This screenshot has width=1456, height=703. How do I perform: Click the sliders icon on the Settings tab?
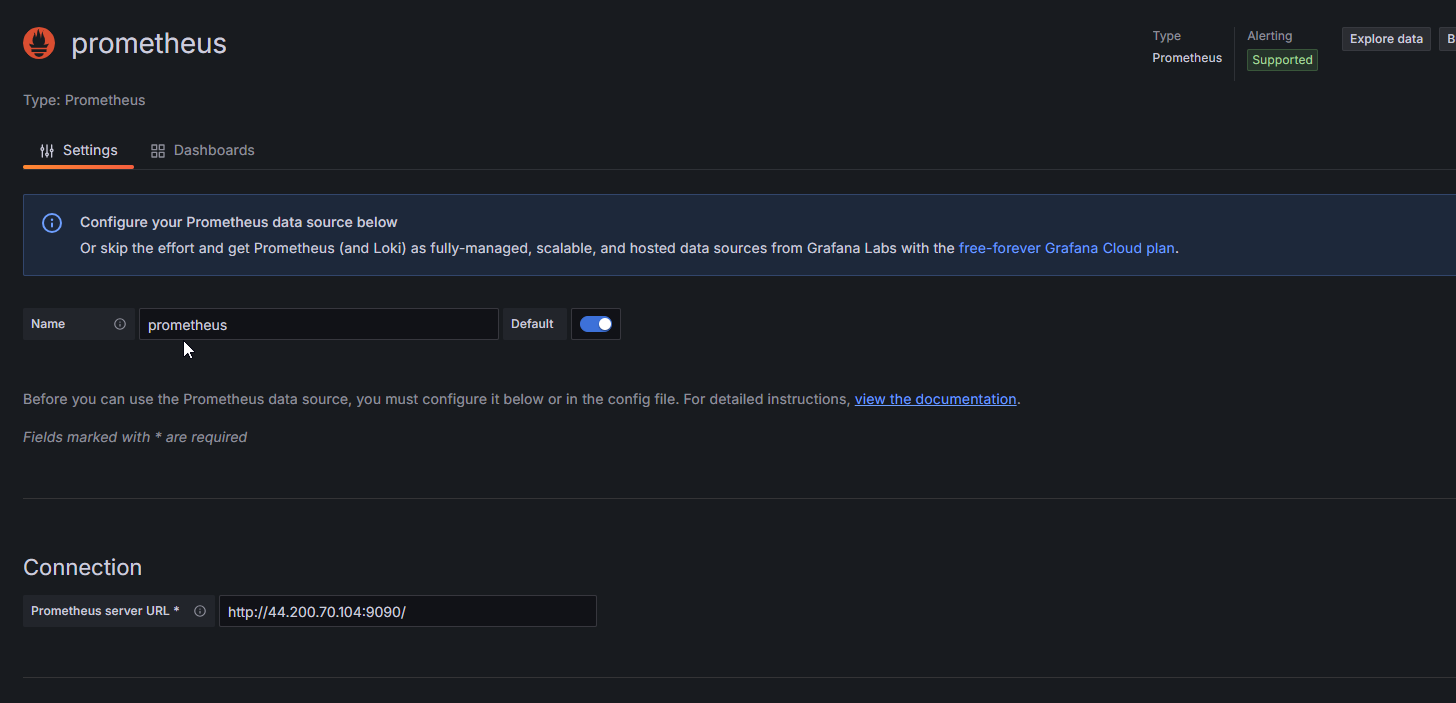(x=47, y=150)
